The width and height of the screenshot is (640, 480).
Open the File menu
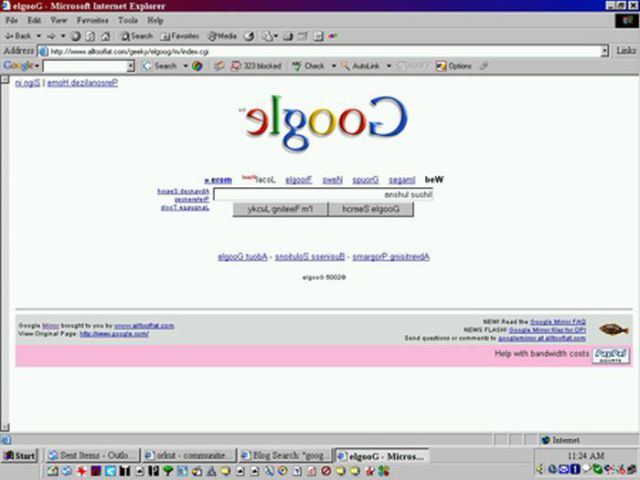click(11, 20)
